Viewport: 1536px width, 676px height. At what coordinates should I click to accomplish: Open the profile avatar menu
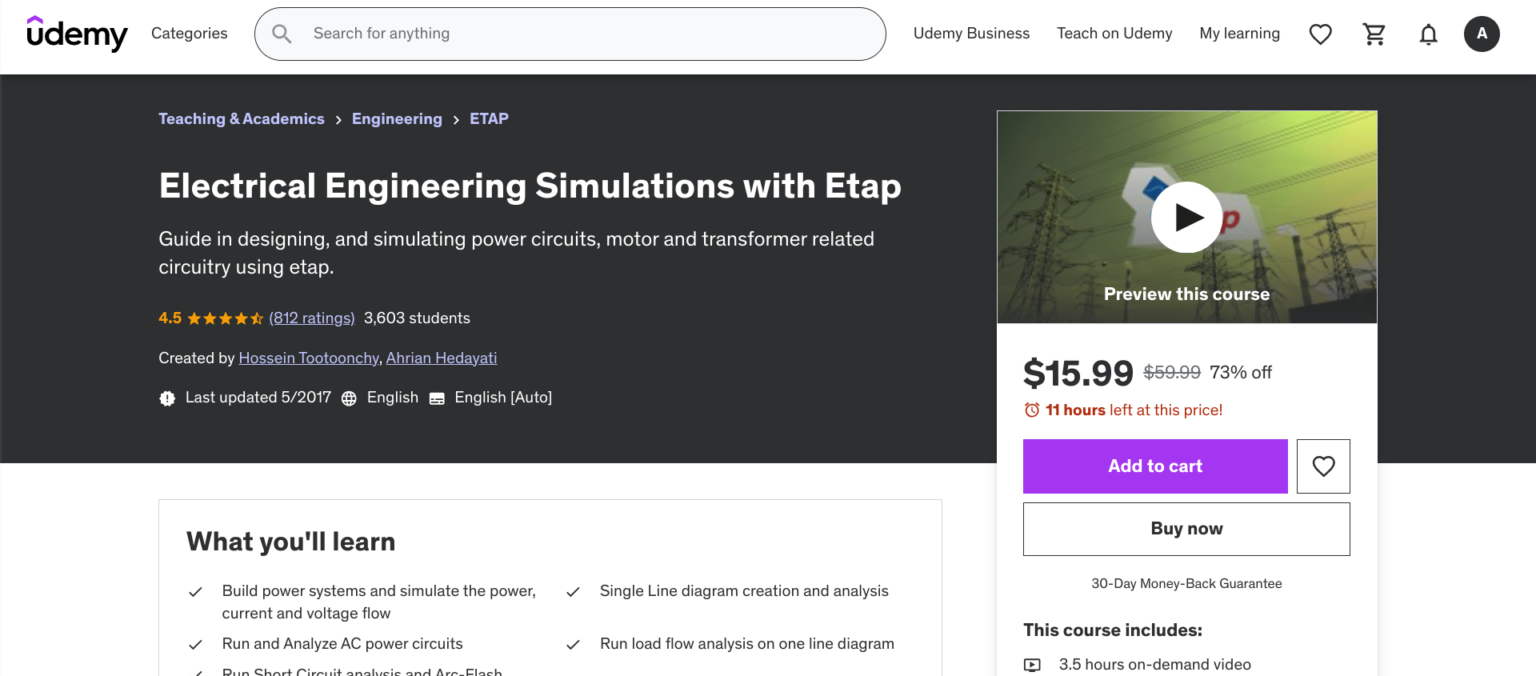pyautogui.click(x=1482, y=33)
